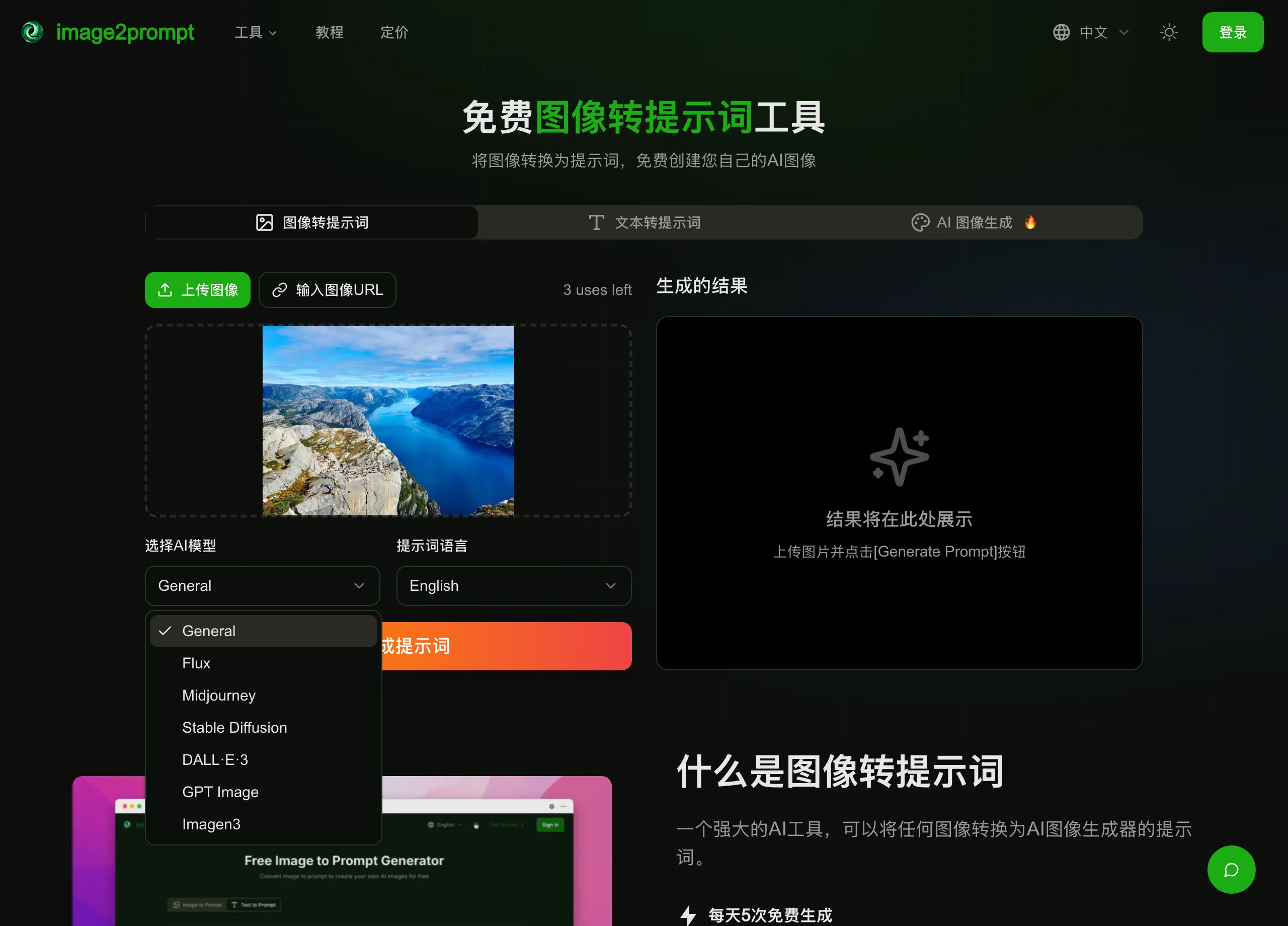Image resolution: width=1288 pixels, height=926 pixels.
Task: Click the '3 uses left' counter text
Action: point(597,290)
